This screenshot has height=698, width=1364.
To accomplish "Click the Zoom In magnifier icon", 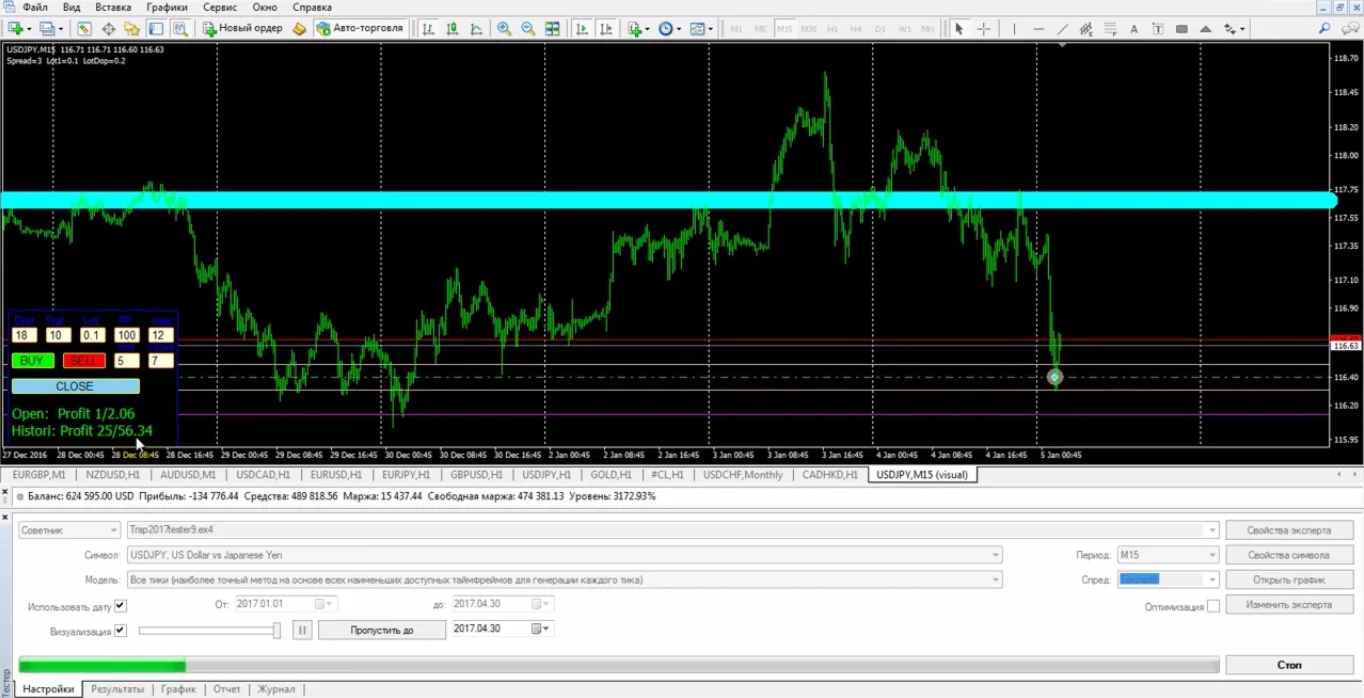I will click(504, 29).
